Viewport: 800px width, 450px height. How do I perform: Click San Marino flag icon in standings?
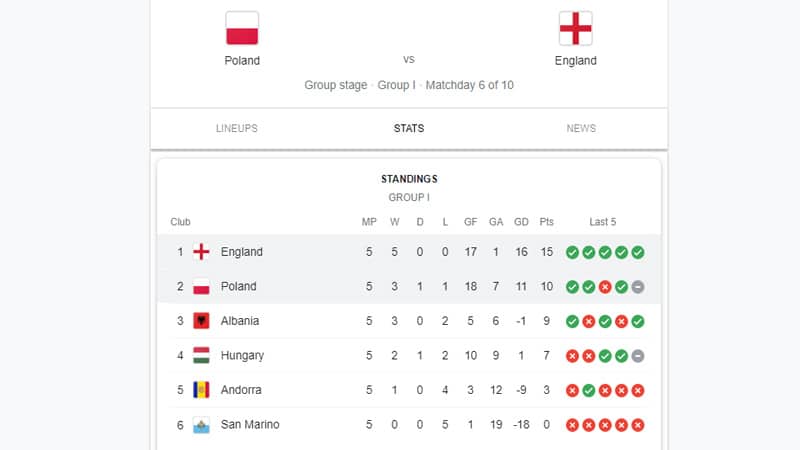click(x=201, y=424)
